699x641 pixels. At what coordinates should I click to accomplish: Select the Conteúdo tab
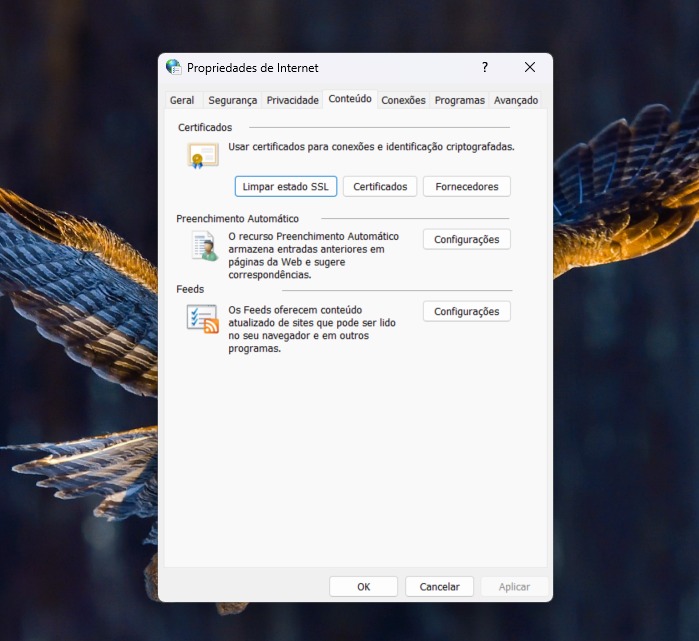click(350, 99)
